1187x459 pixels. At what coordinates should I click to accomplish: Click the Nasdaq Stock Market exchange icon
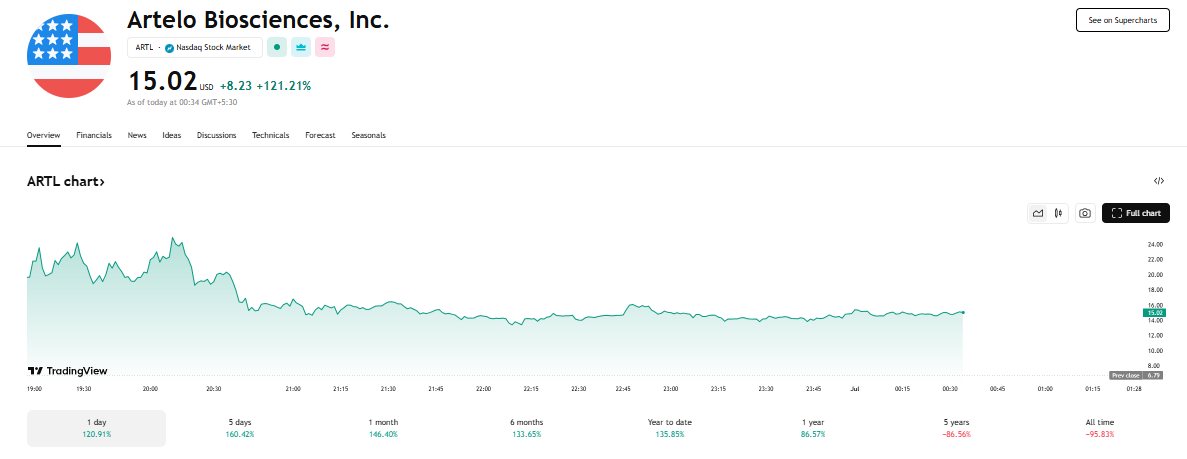[170, 48]
